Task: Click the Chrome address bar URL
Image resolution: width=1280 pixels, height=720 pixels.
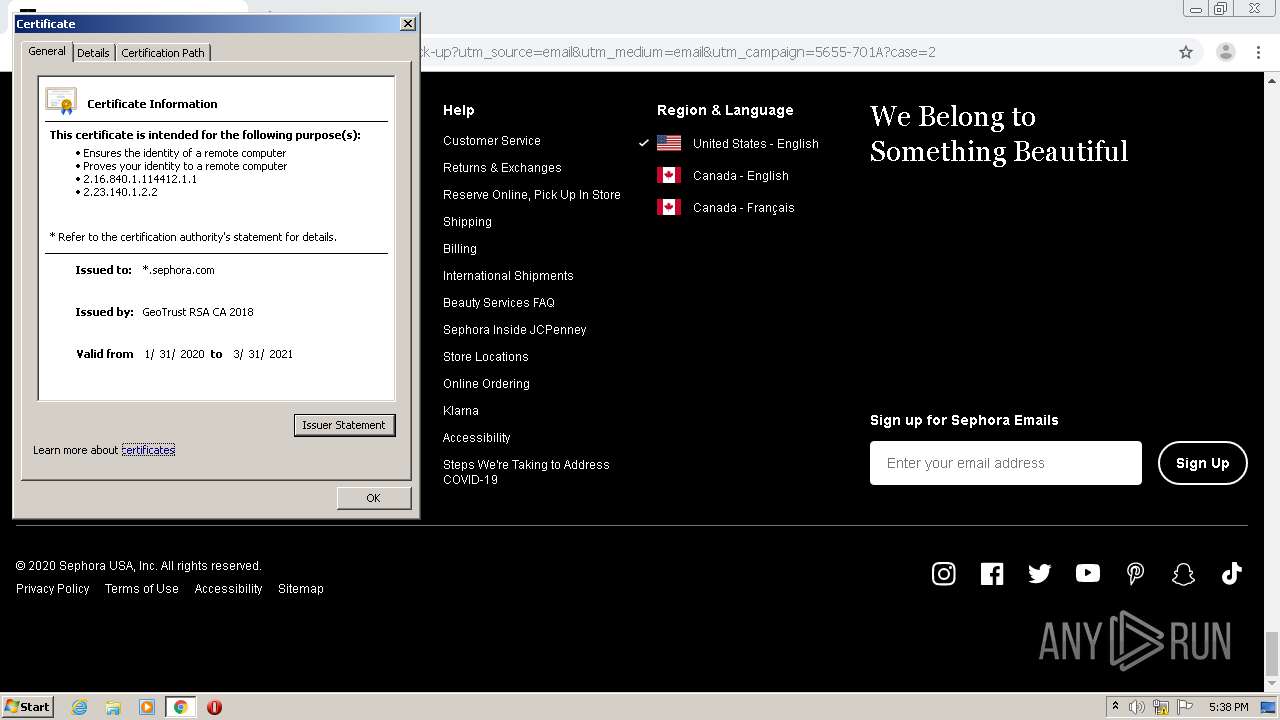Action: (x=678, y=52)
